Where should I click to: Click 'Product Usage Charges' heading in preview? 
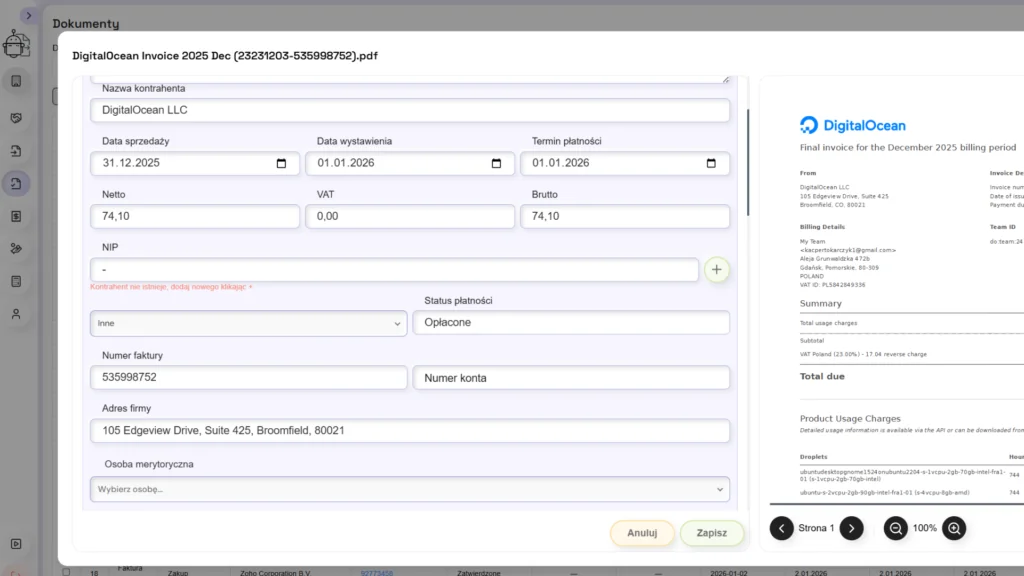(850, 419)
